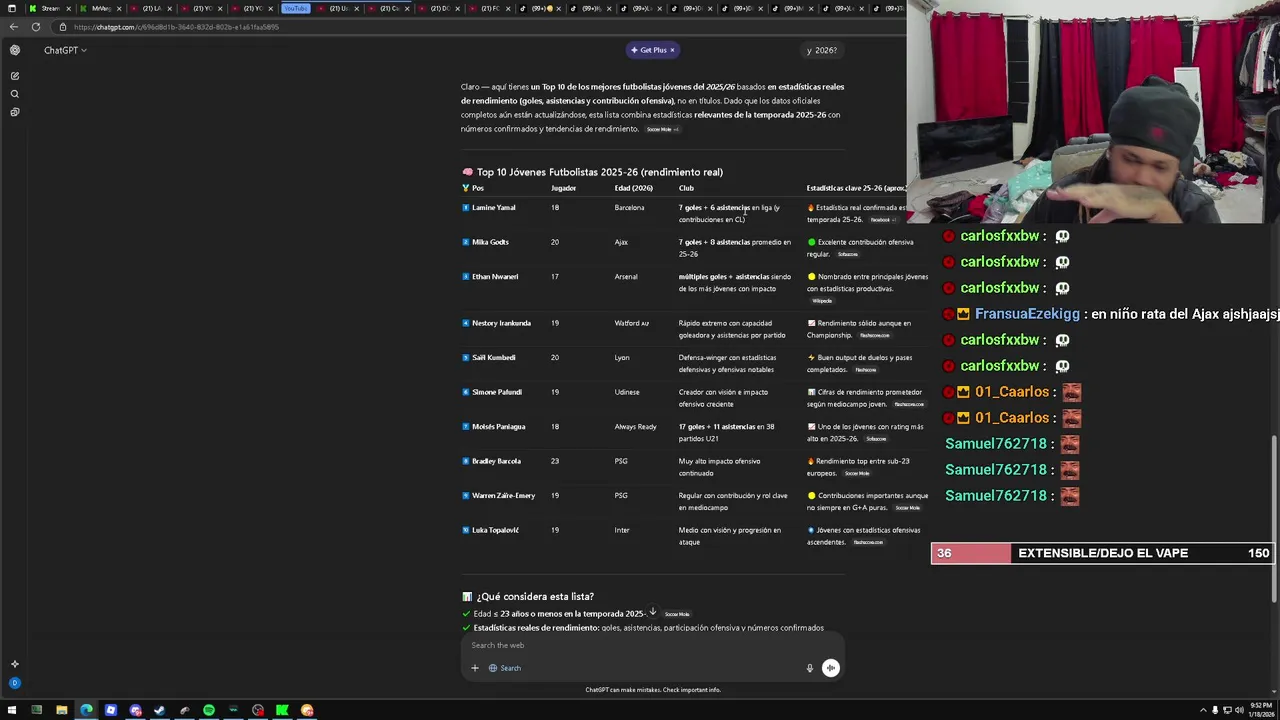
Task: Click the Bradley Barcola row name
Action: click(496, 461)
